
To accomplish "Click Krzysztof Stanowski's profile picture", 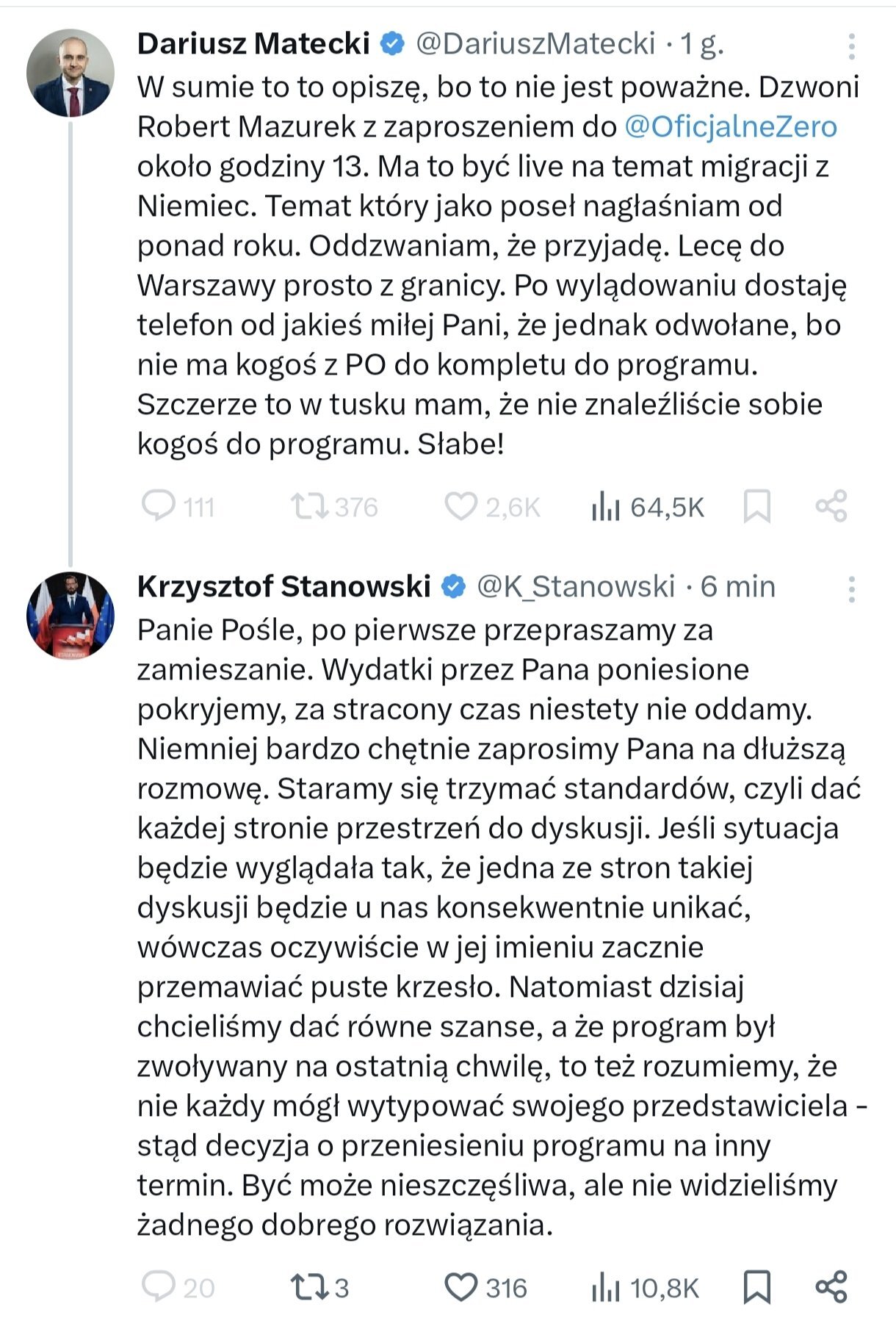I will [x=71, y=616].
